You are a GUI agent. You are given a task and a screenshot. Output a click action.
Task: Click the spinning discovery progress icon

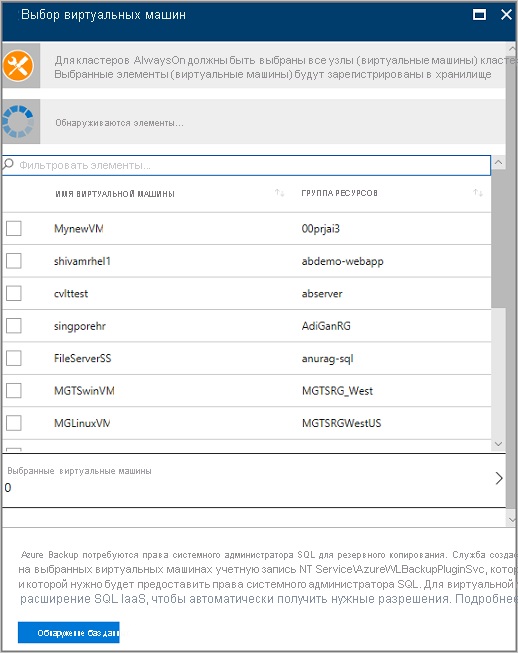click(18, 122)
